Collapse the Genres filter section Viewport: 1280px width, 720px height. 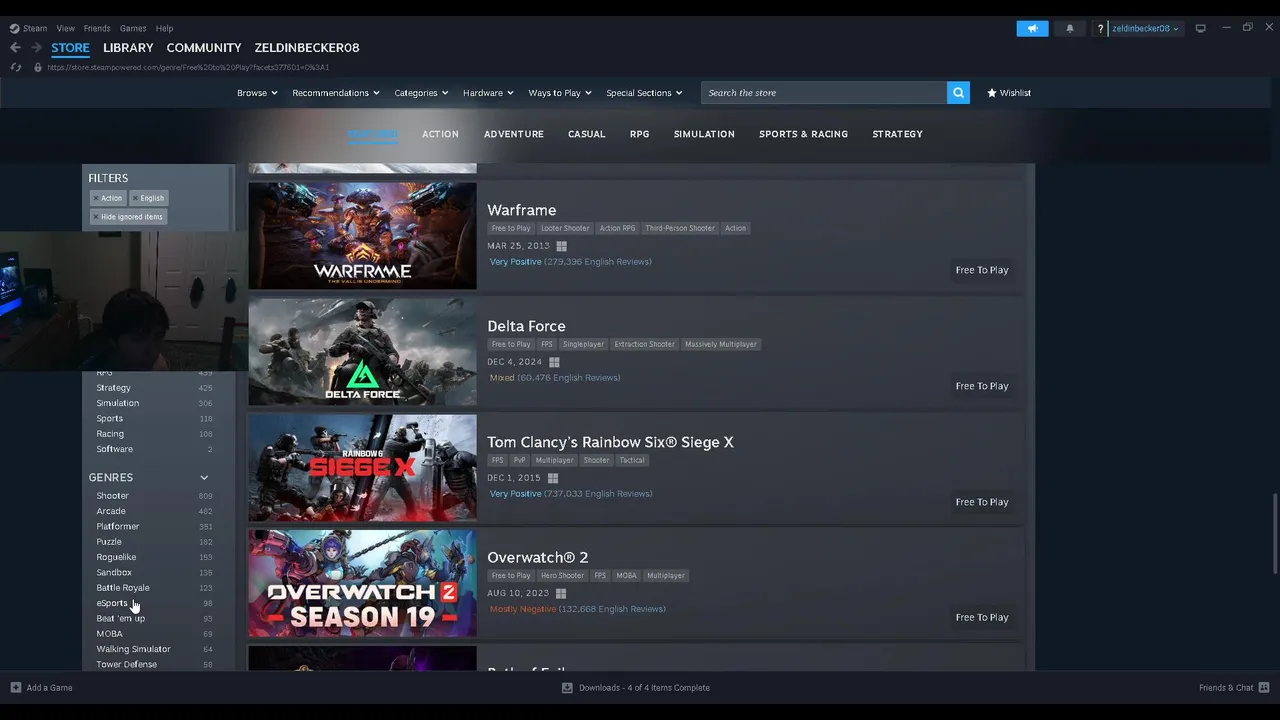pyautogui.click(x=204, y=478)
